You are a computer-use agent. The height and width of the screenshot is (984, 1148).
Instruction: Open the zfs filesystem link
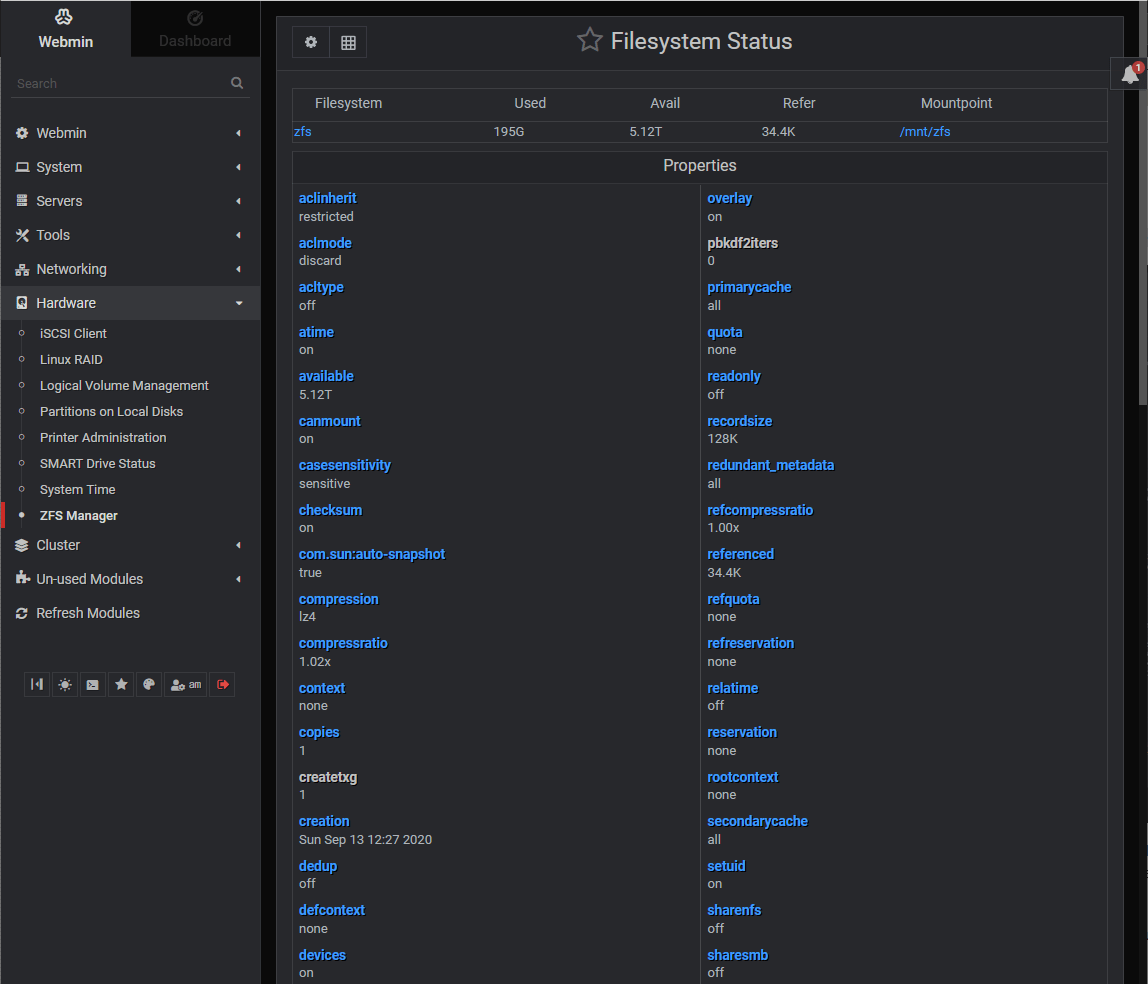303,131
